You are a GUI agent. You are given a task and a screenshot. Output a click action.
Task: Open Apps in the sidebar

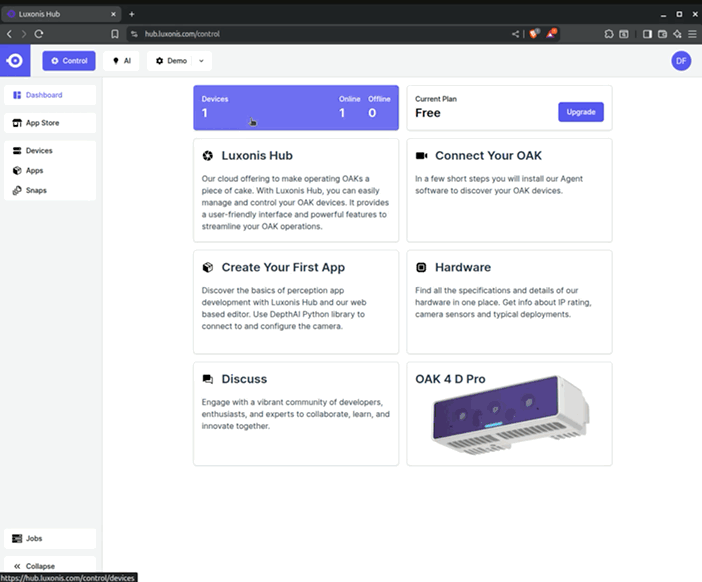coord(50,171)
